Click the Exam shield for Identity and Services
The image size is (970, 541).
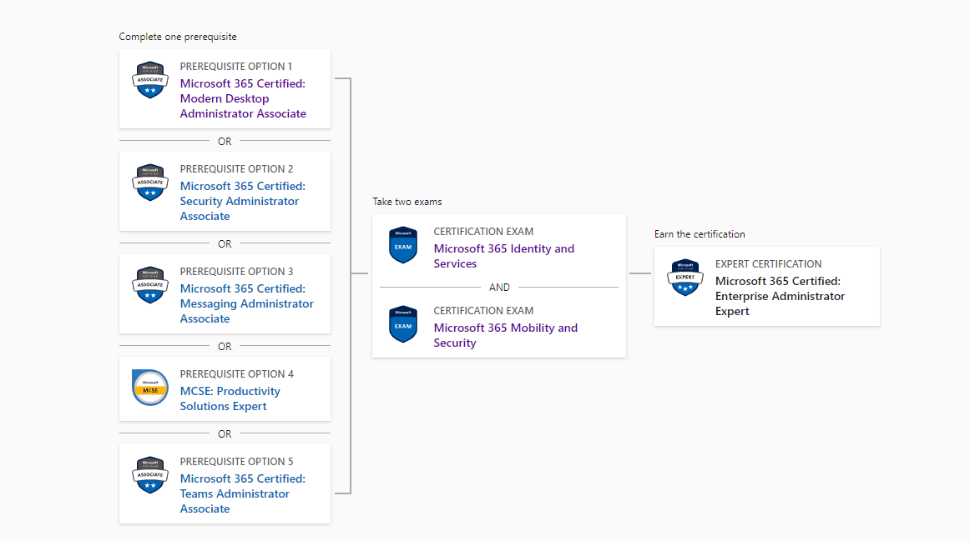403,245
